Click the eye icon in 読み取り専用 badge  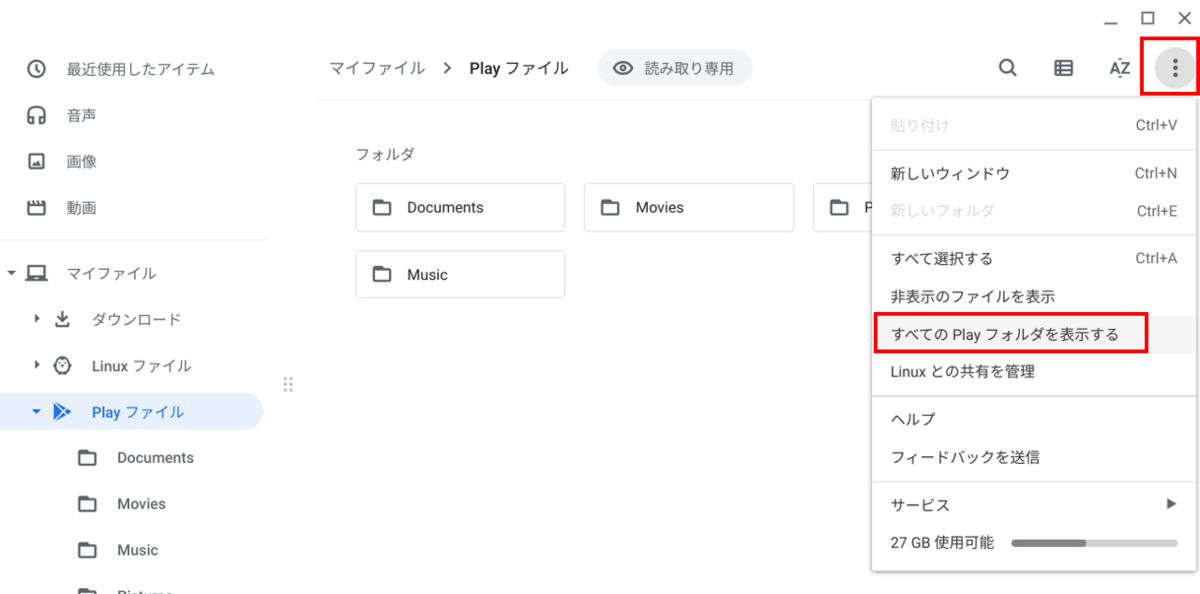tap(624, 68)
